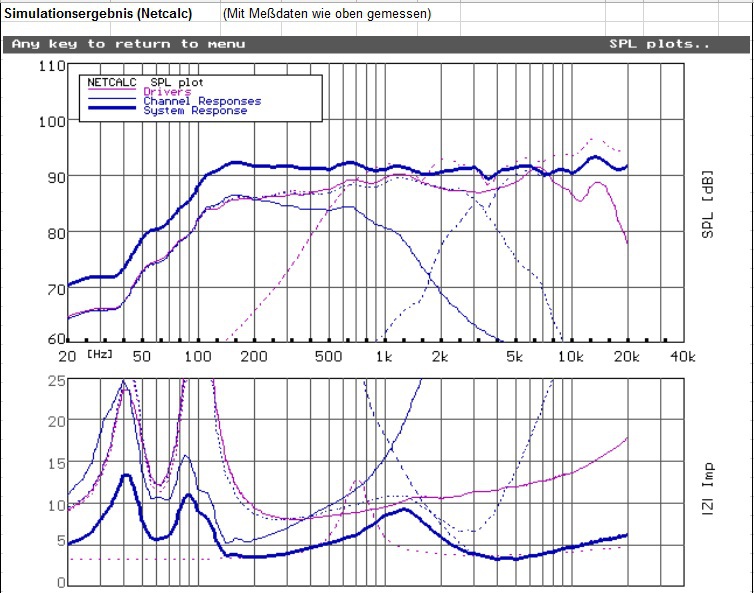Image resolution: width=754 pixels, height=593 pixels.
Task: Click the '[Hz]' frequency unit label
Action: pyautogui.click(x=99, y=355)
